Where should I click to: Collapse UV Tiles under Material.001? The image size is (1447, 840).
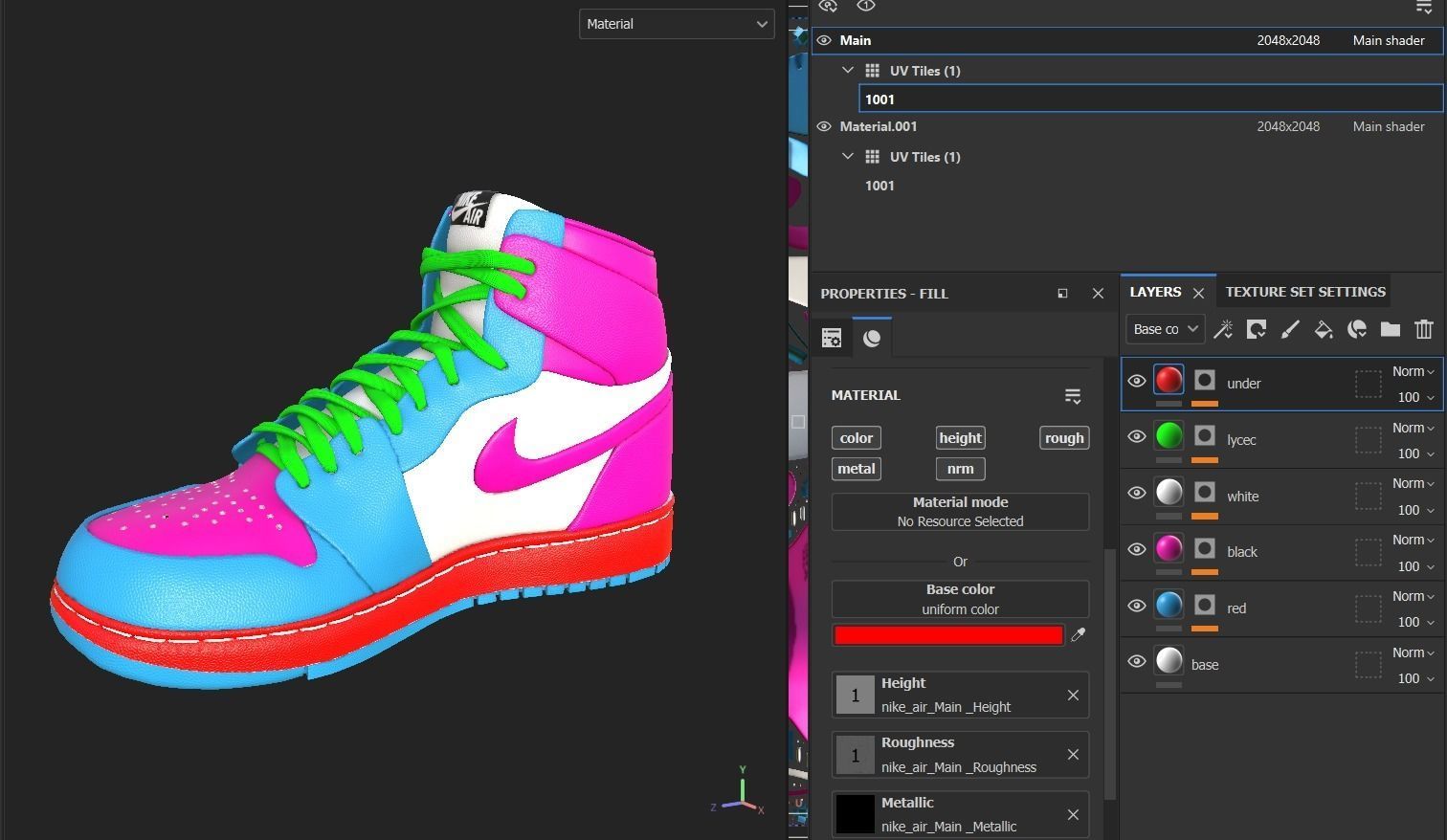click(x=848, y=157)
